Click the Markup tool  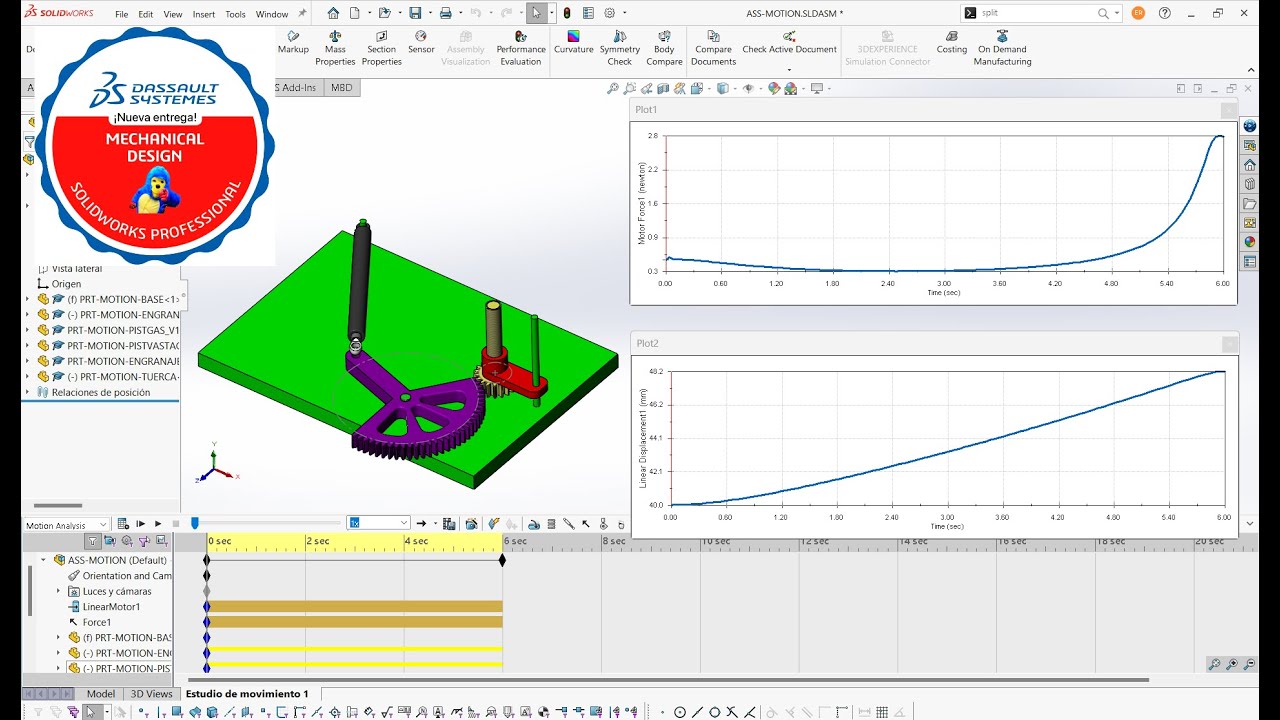coord(293,42)
